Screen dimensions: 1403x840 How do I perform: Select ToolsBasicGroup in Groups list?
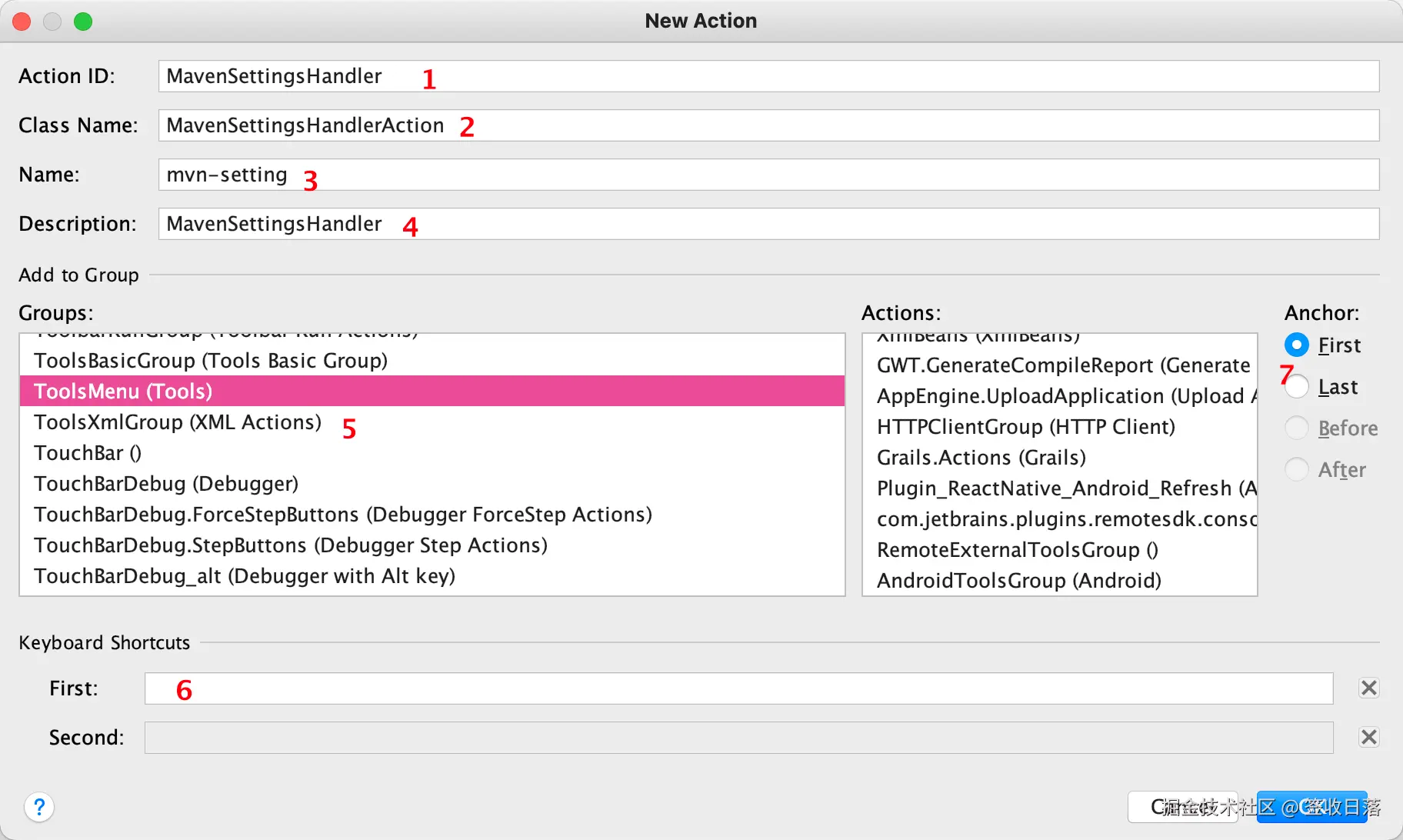(211, 361)
